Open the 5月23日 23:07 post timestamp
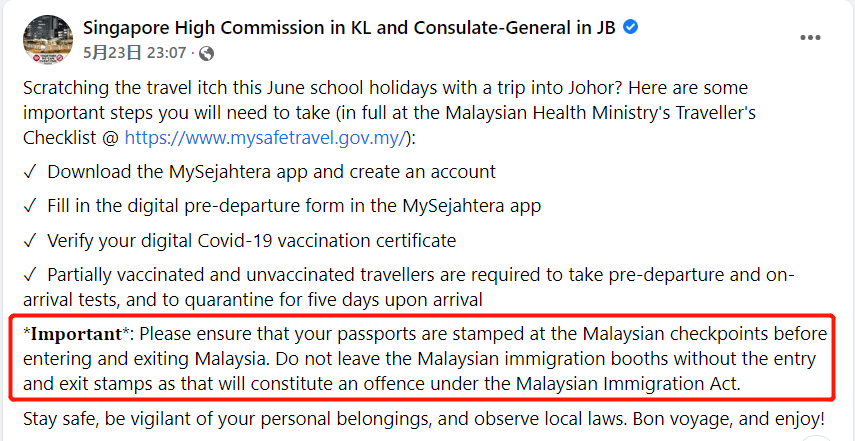 (135, 53)
